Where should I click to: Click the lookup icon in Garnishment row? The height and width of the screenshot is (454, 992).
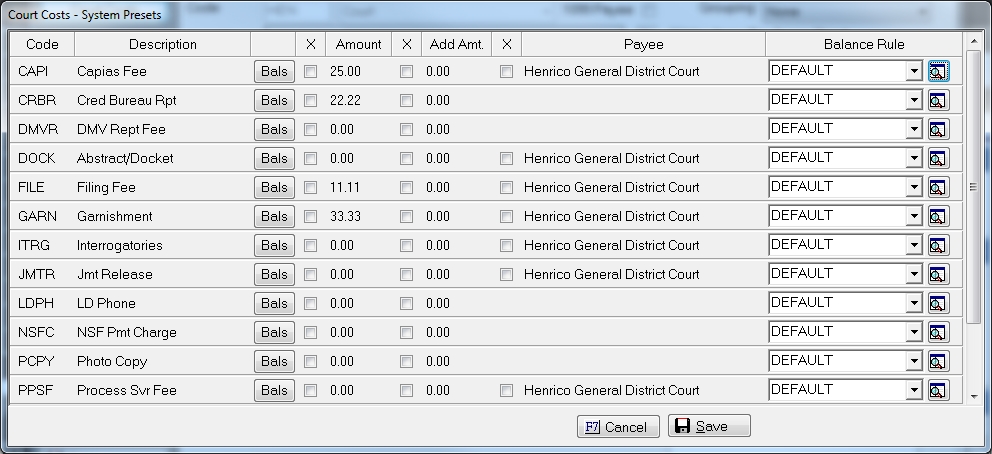tap(938, 216)
